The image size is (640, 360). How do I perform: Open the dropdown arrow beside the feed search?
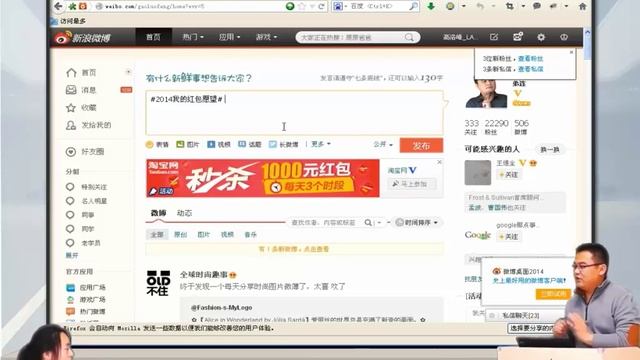(379, 222)
